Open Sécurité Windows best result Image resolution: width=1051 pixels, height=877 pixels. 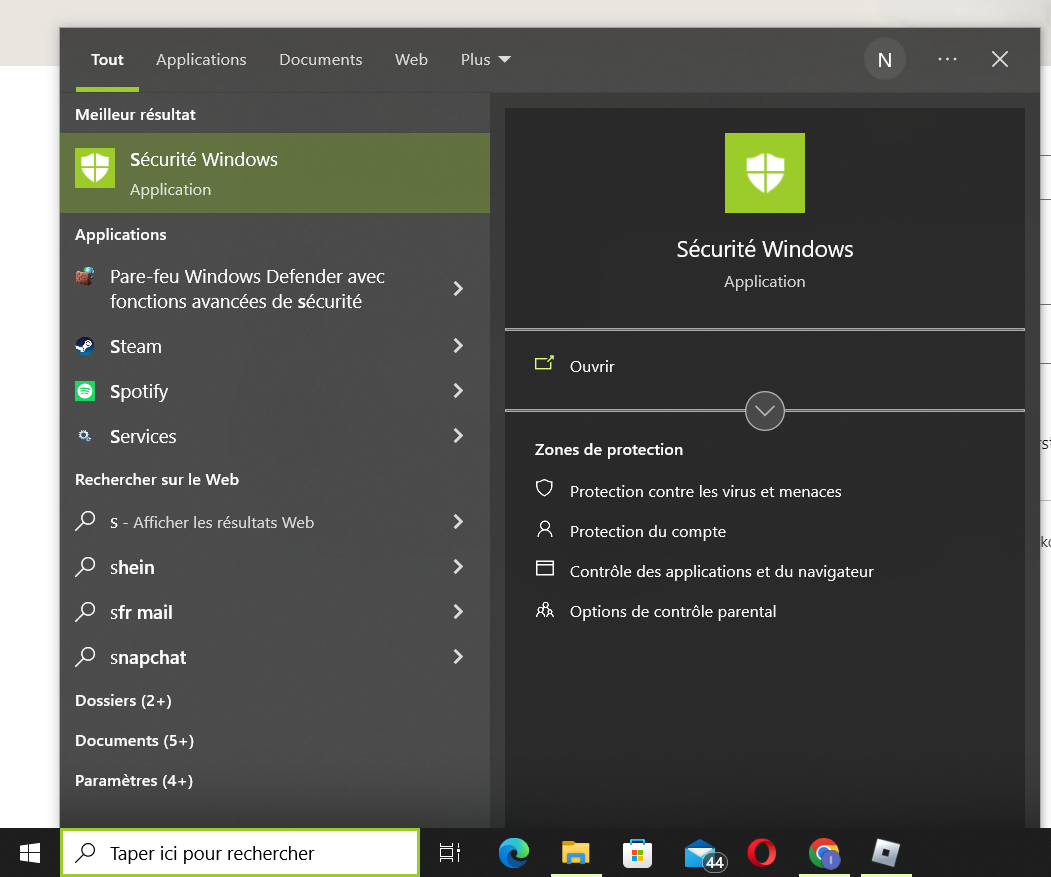tap(275, 173)
